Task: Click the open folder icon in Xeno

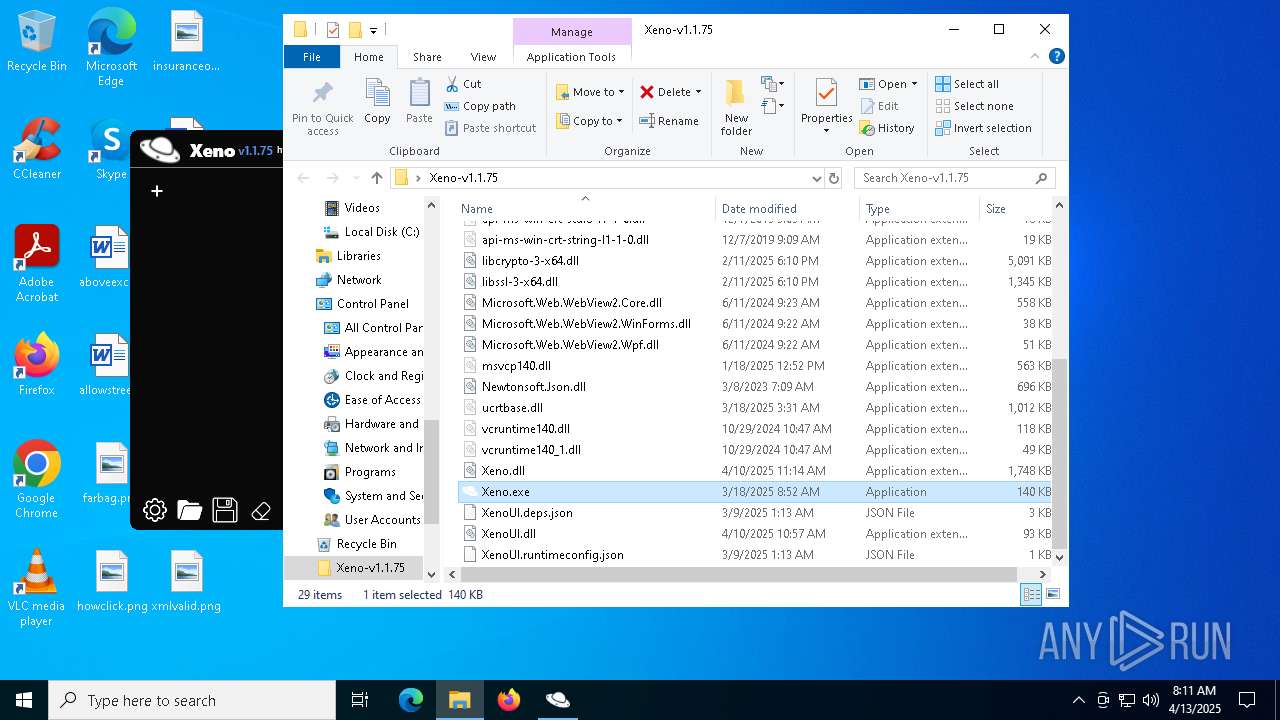Action: [190, 510]
